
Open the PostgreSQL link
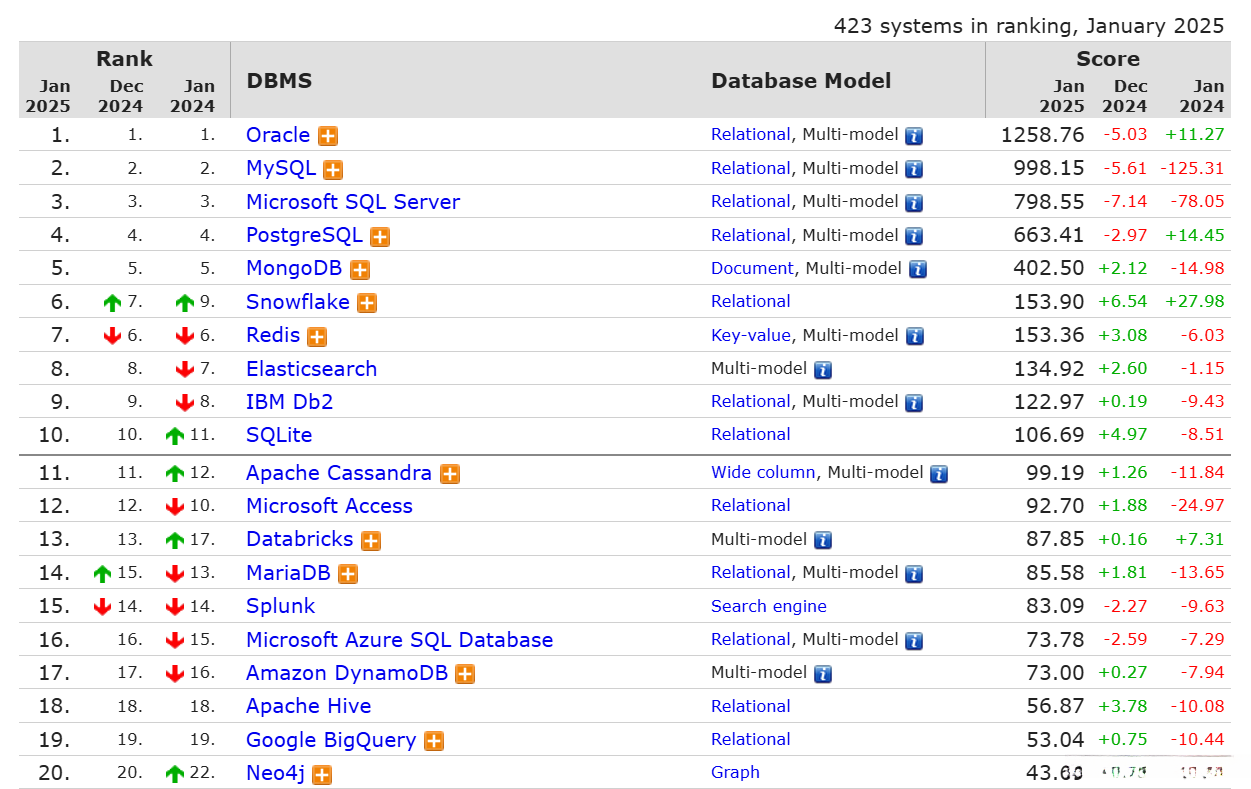[x=304, y=235]
